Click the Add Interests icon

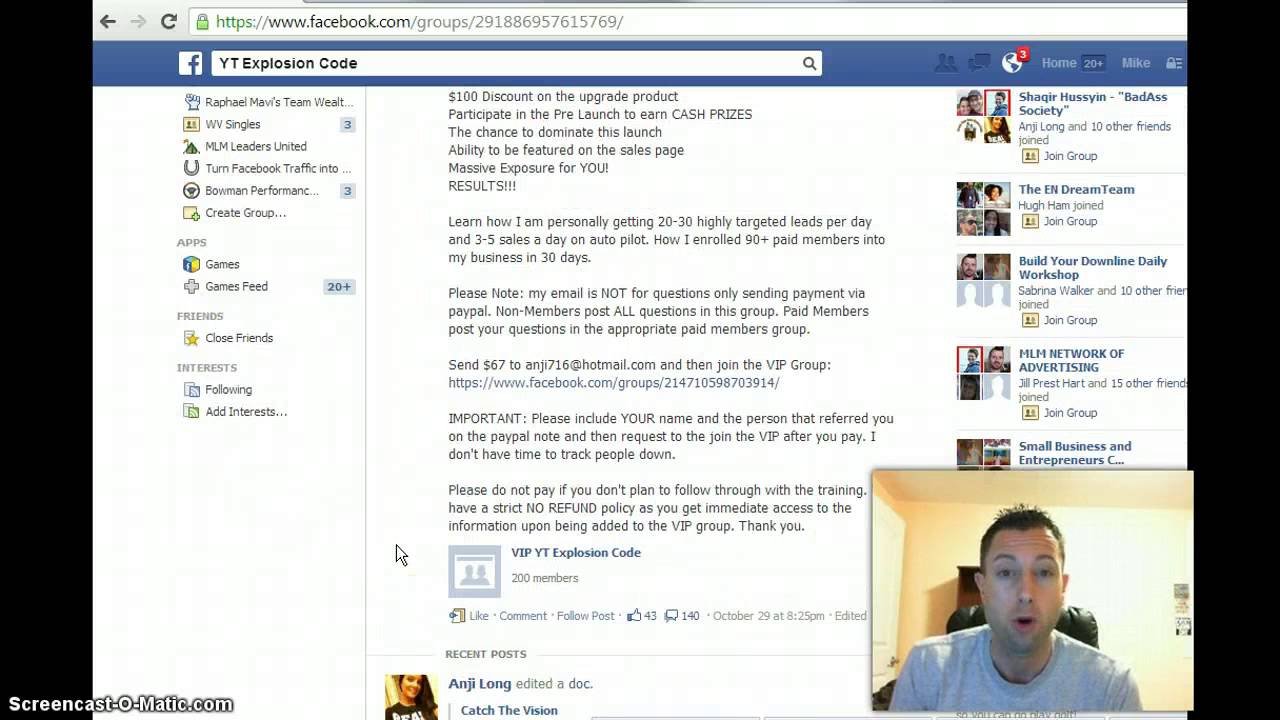191,412
